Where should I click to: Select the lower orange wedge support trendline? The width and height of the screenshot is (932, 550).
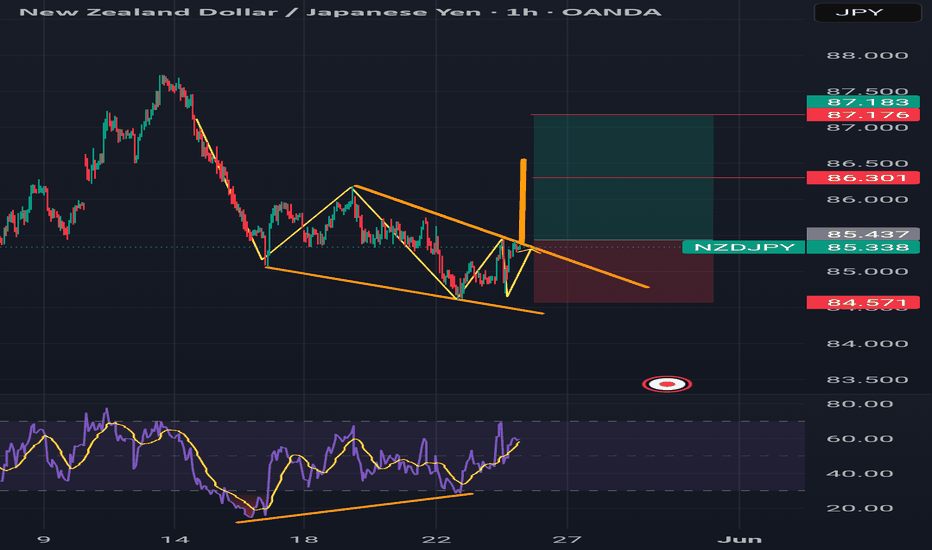tap(404, 290)
